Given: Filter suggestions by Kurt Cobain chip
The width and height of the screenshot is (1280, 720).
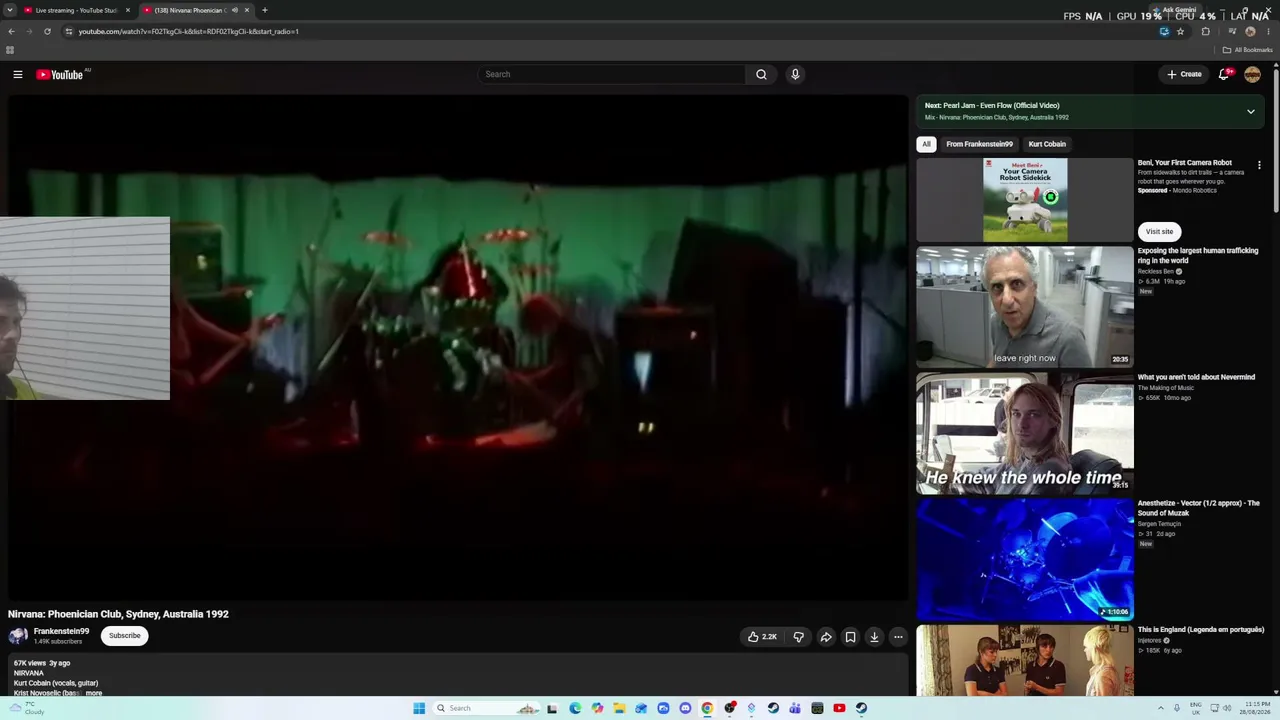Looking at the screenshot, I should (x=1047, y=144).
